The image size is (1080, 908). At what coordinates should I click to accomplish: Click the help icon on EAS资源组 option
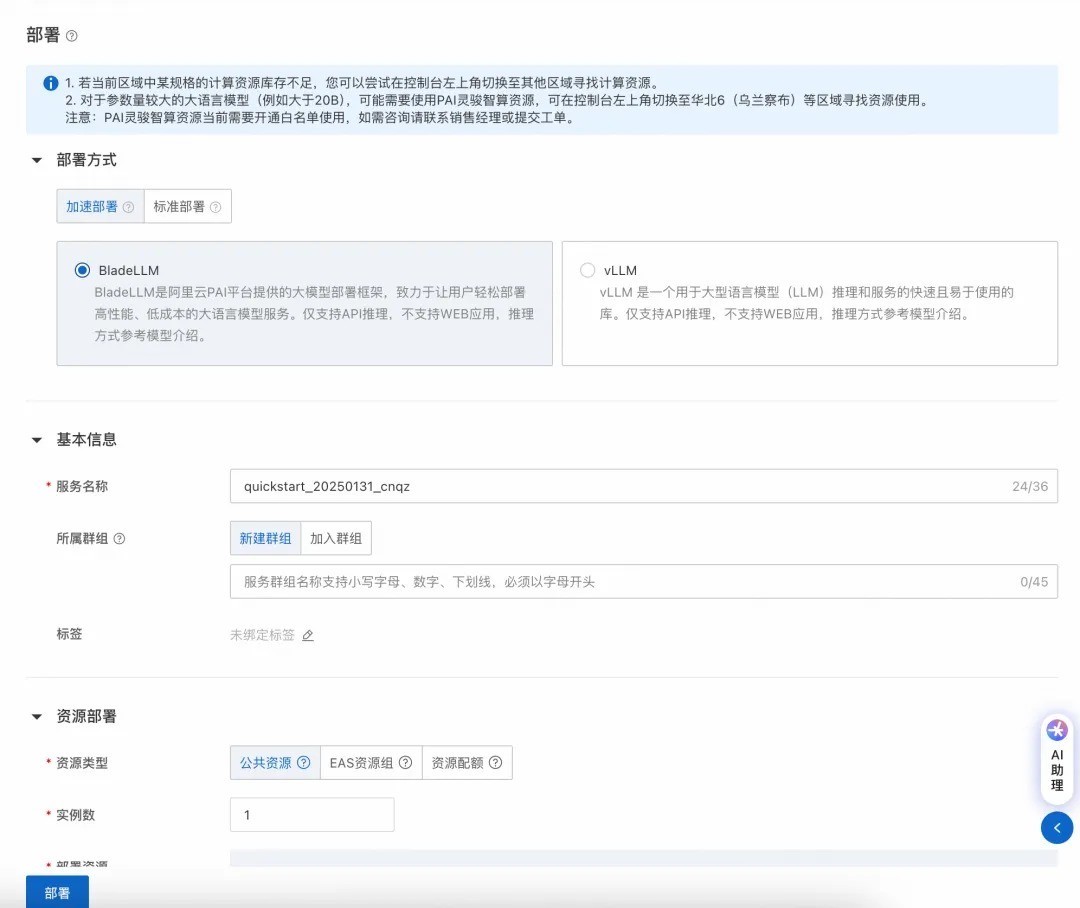405,763
